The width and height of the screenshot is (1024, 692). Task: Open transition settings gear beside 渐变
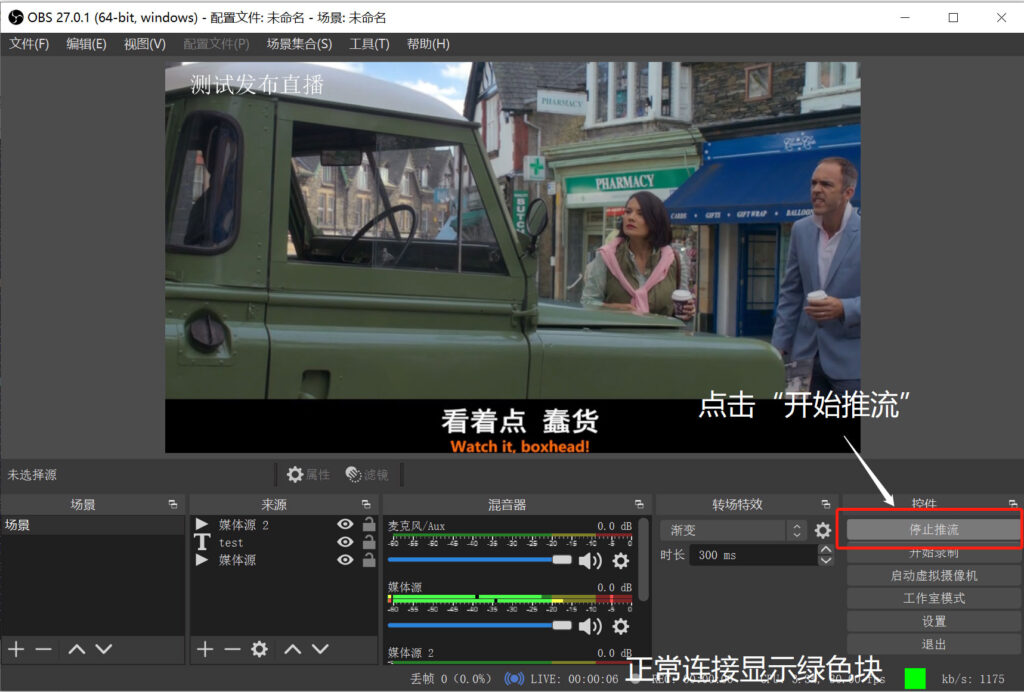pyautogui.click(x=823, y=530)
